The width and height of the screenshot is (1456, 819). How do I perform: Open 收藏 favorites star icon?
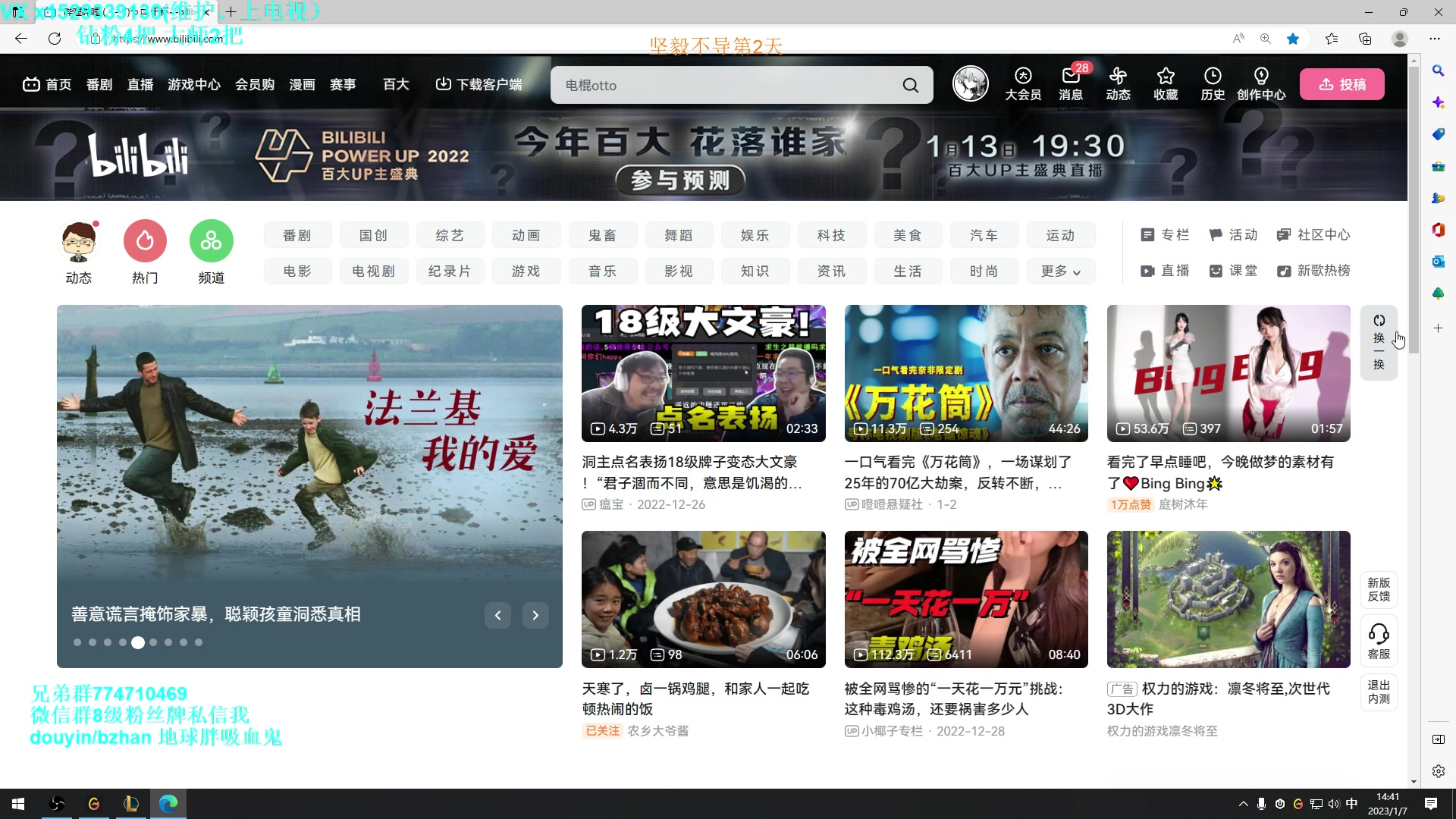click(x=1166, y=84)
